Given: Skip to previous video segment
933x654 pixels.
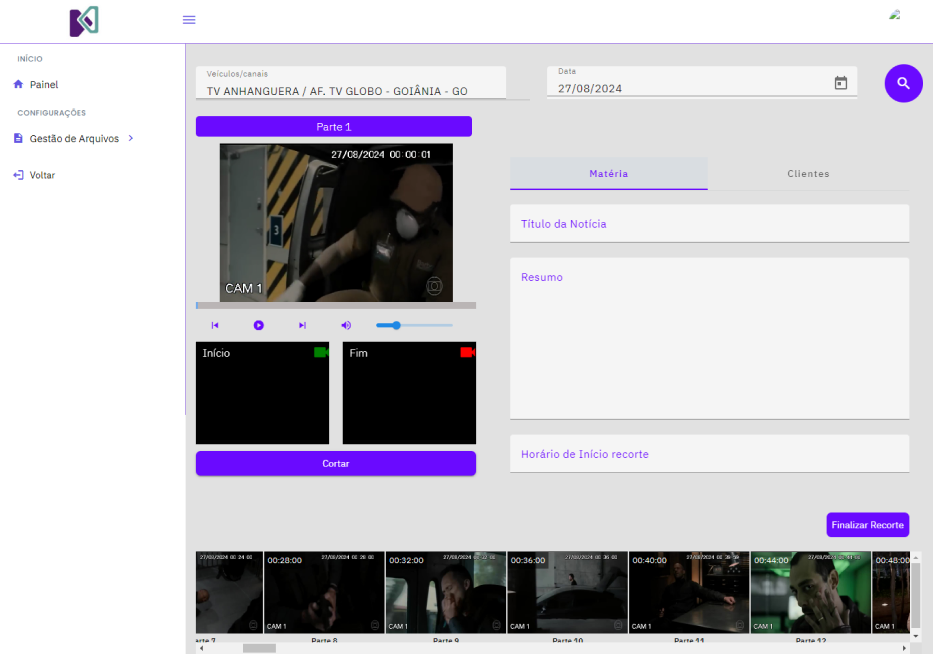Looking at the screenshot, I should pyautogui.click(x=215, y=325).
